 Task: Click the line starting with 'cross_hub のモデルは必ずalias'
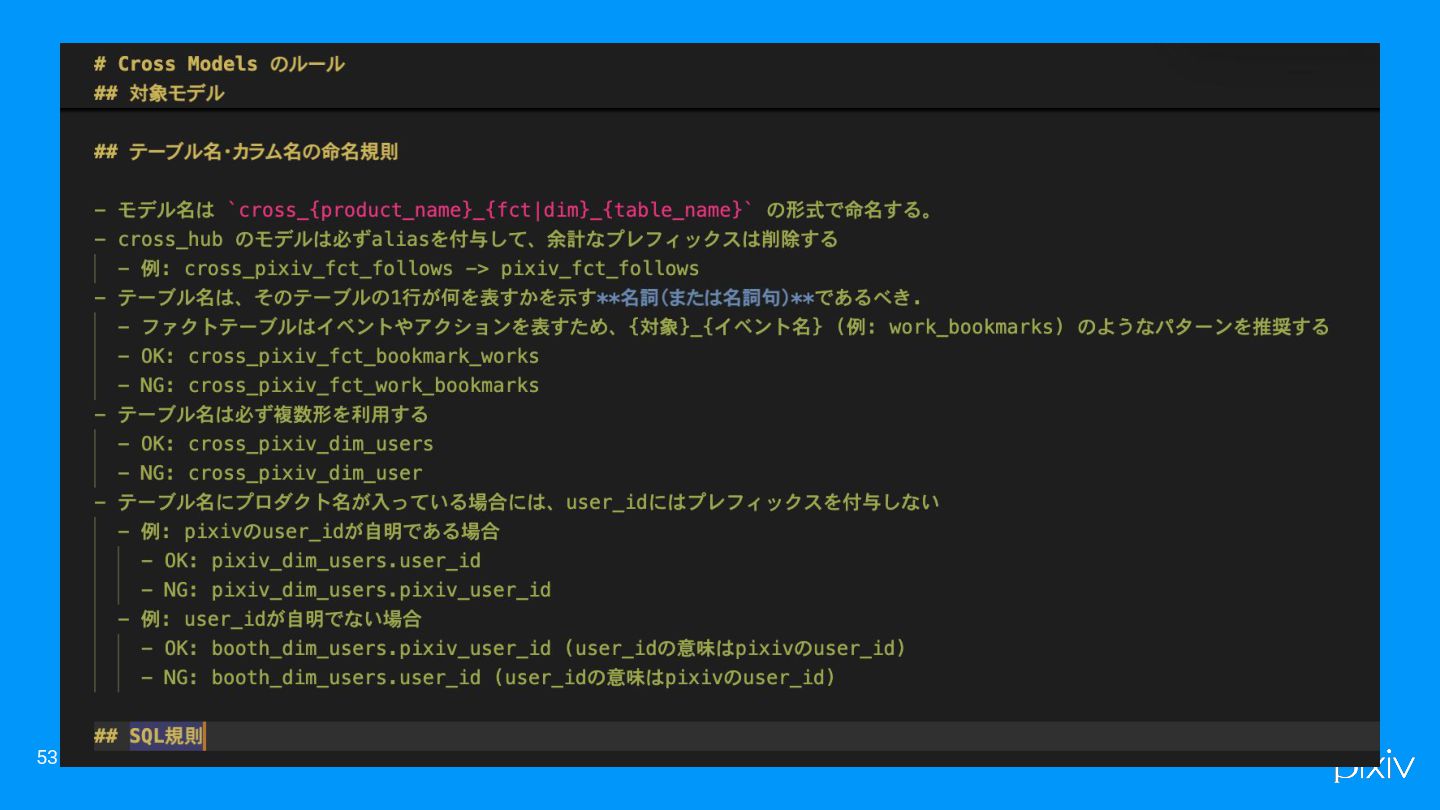click(x=466, y=239)
